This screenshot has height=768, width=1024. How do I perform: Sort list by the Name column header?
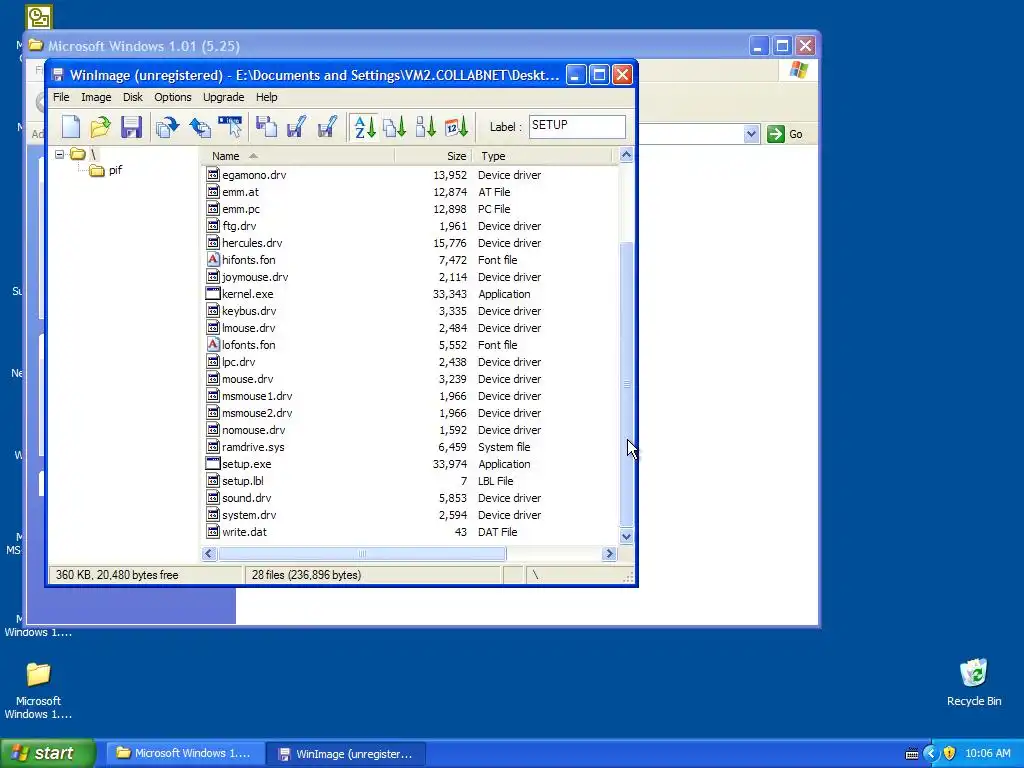(297, 156)
